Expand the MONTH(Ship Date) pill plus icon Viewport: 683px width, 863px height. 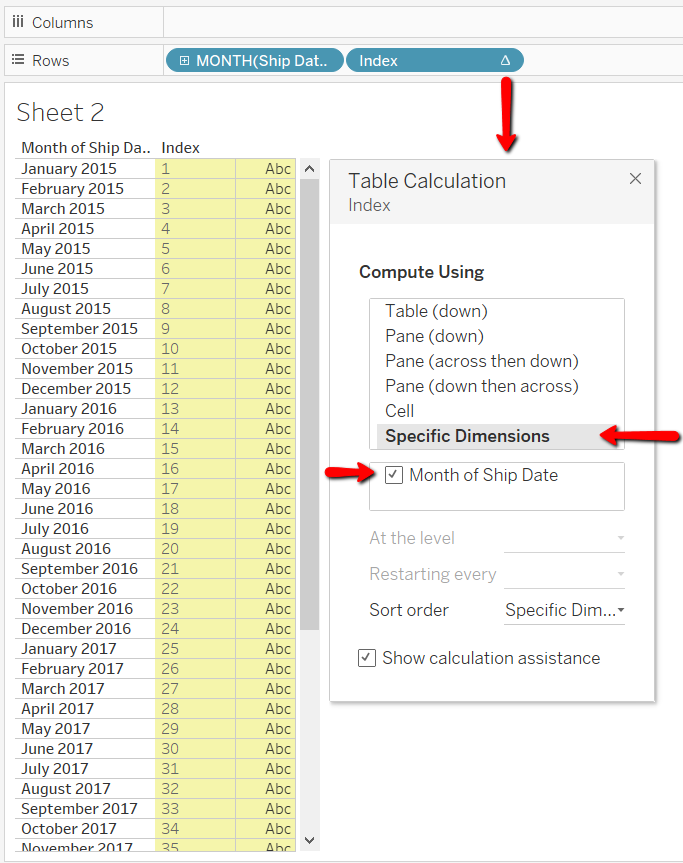184,61
